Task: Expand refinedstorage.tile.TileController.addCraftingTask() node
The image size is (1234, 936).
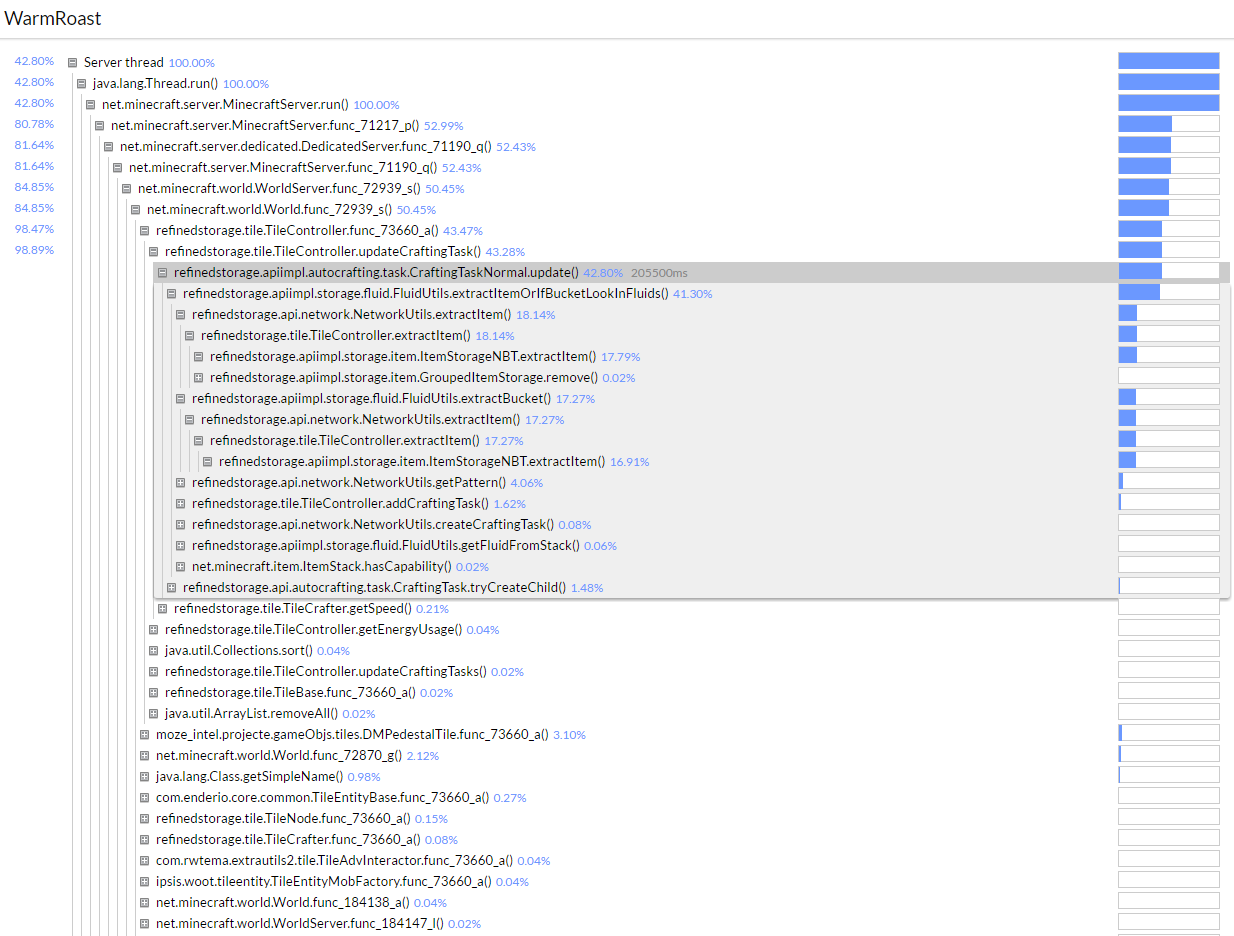Action: 179,503
